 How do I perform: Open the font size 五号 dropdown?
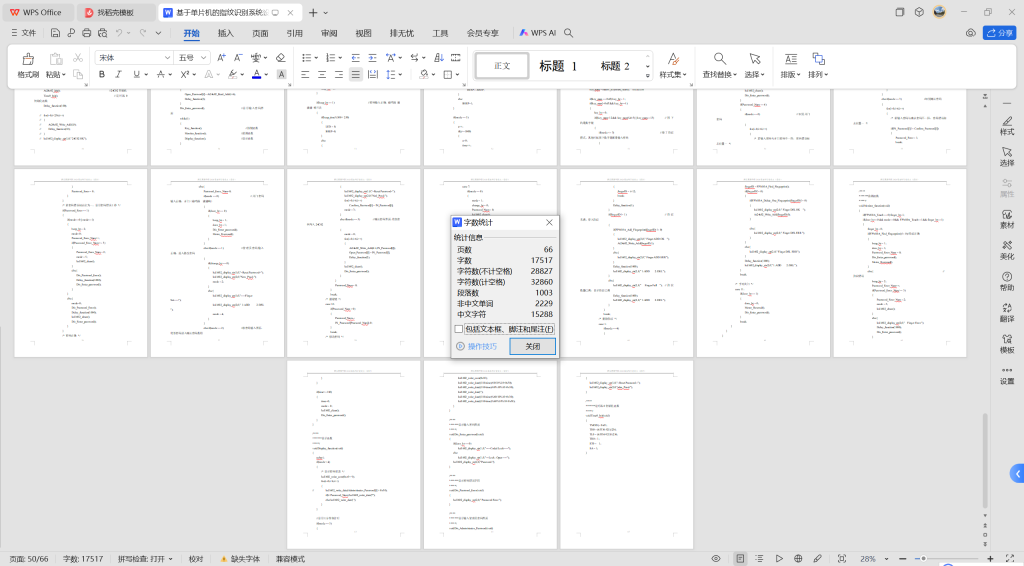tap(204, 57)
